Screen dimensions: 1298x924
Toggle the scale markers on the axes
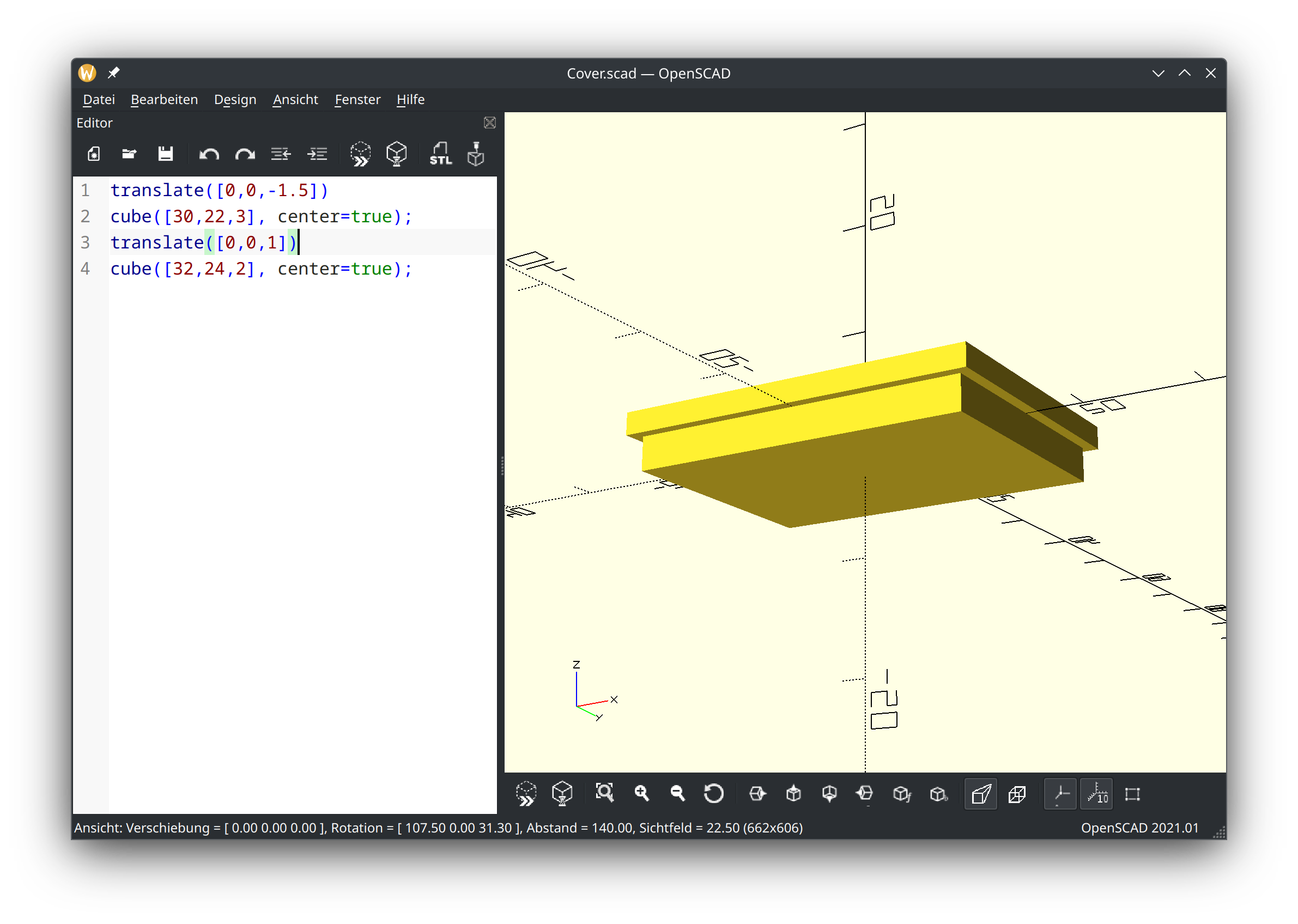1097,794
